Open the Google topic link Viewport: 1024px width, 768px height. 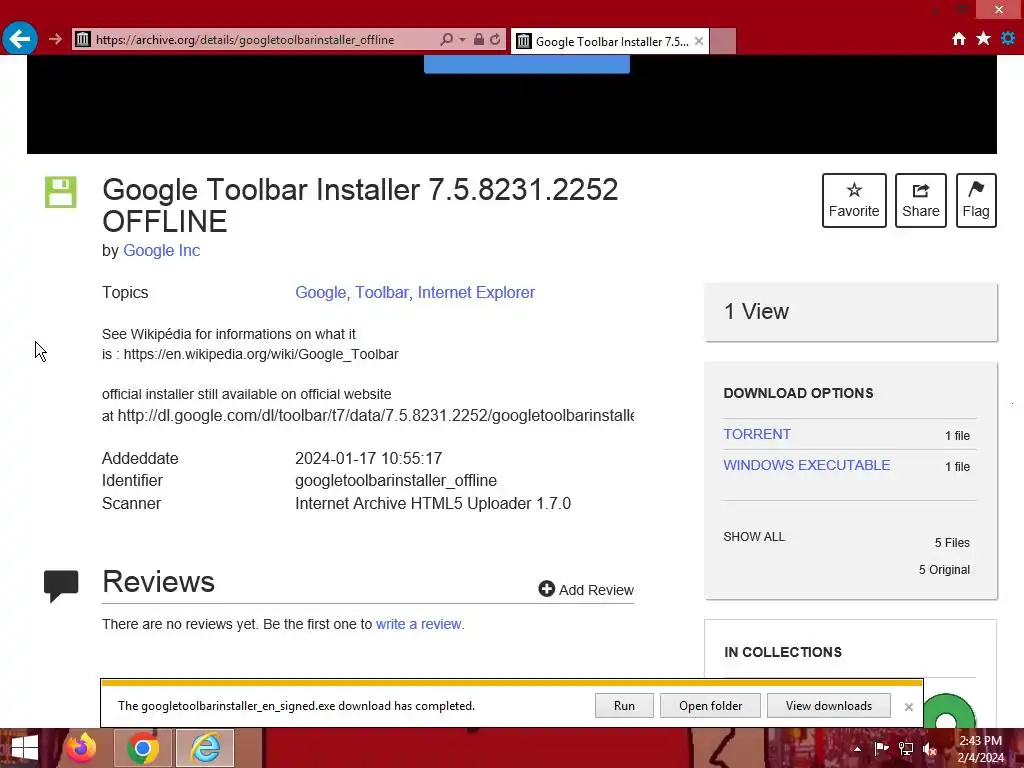point(320,293)
